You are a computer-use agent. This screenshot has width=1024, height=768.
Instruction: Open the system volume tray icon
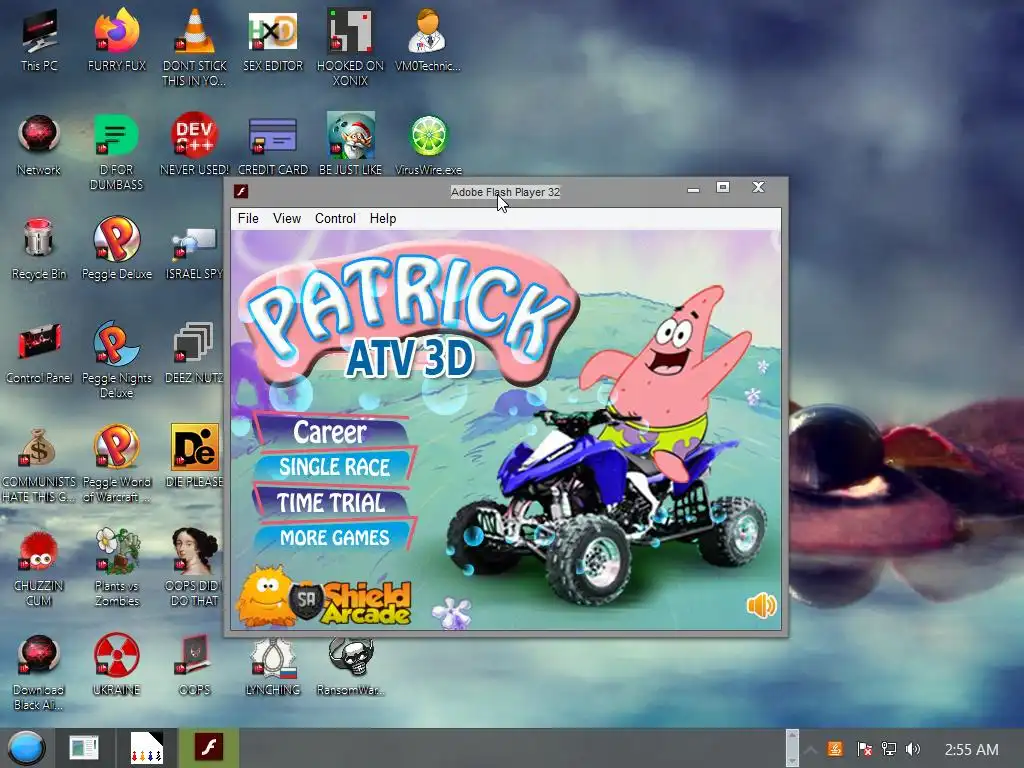click(913, 749)
